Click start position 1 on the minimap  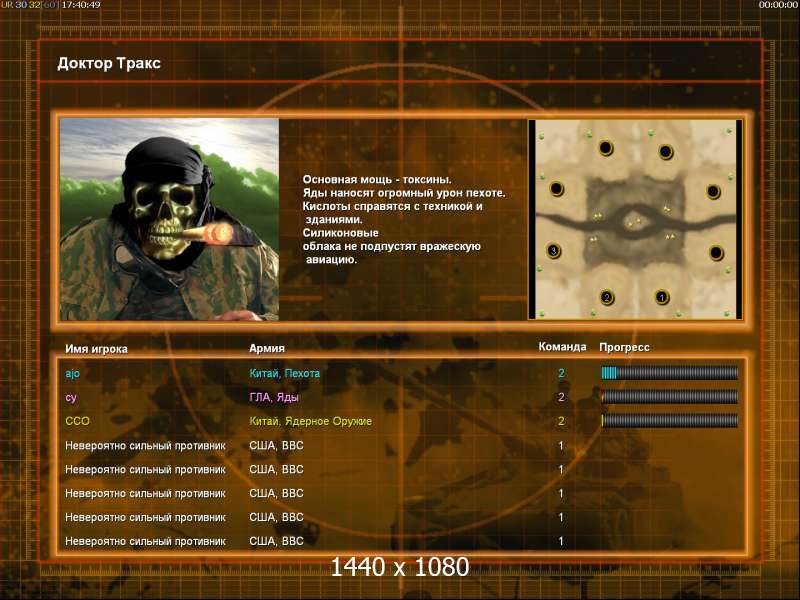662,297
